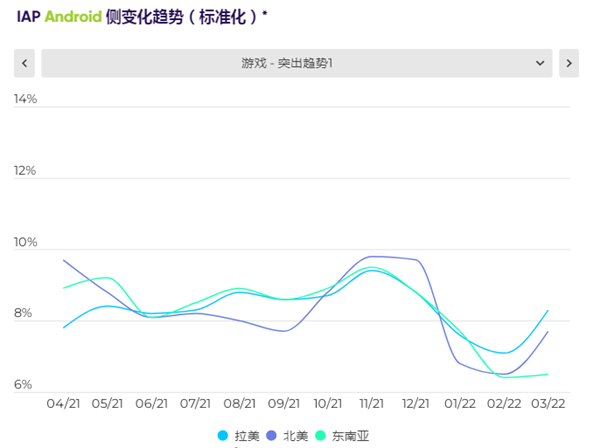Click the 东南亚 line endpoint at 03/22
The width and height of the screenshot is (600, 448).
click(x=547, y=374)
